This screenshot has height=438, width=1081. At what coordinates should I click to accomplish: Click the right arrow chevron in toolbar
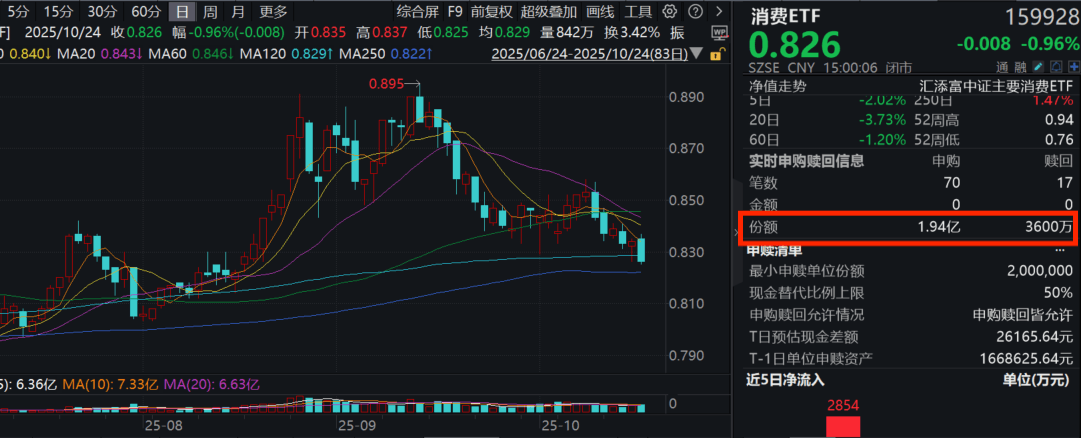[719, 12]
